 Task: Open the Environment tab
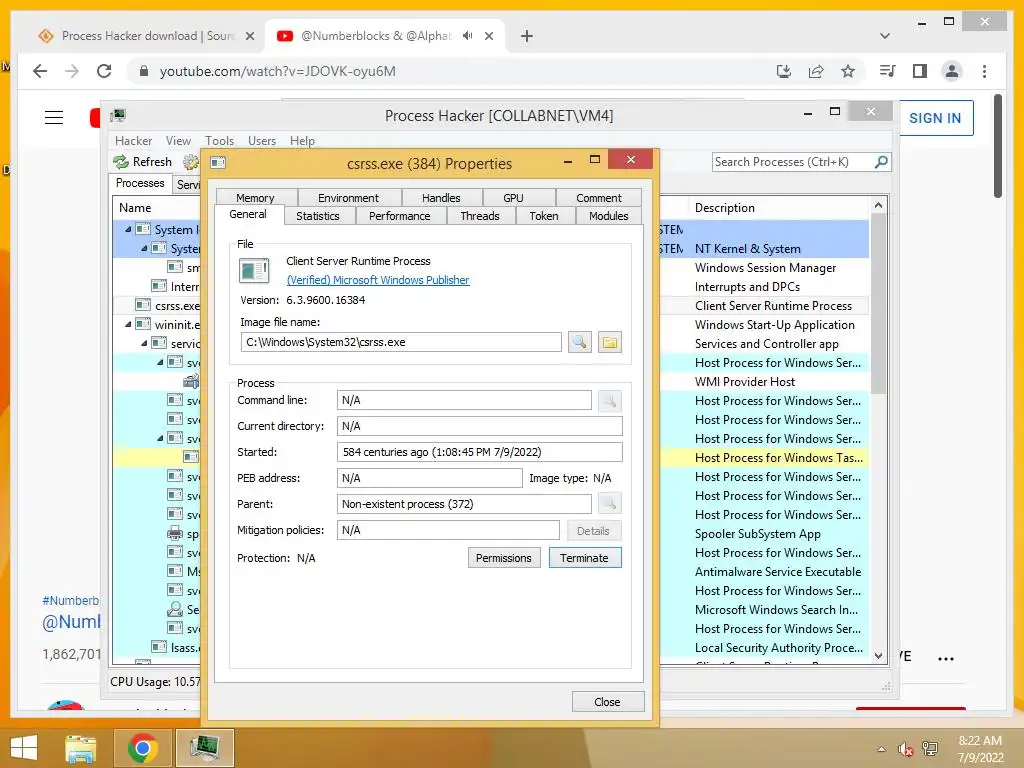[x=348, y=197]
